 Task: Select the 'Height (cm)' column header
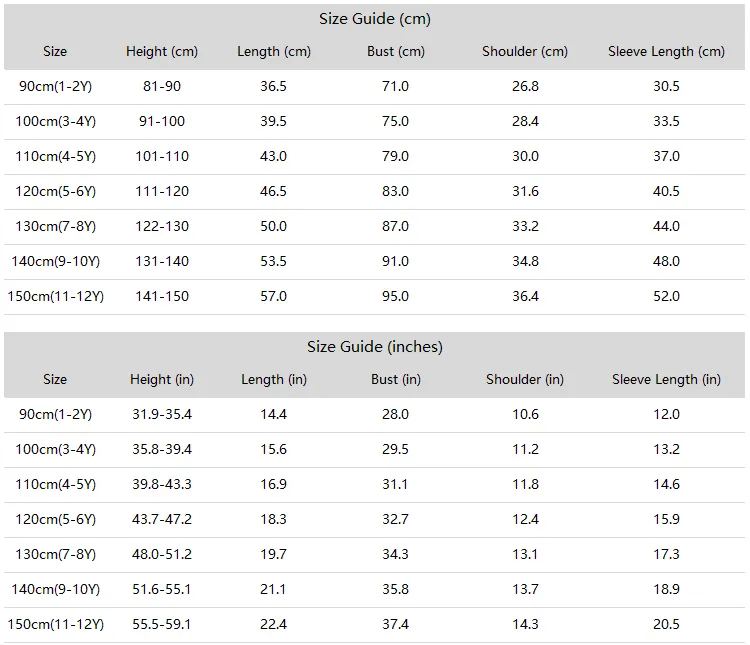pos(162,51)
